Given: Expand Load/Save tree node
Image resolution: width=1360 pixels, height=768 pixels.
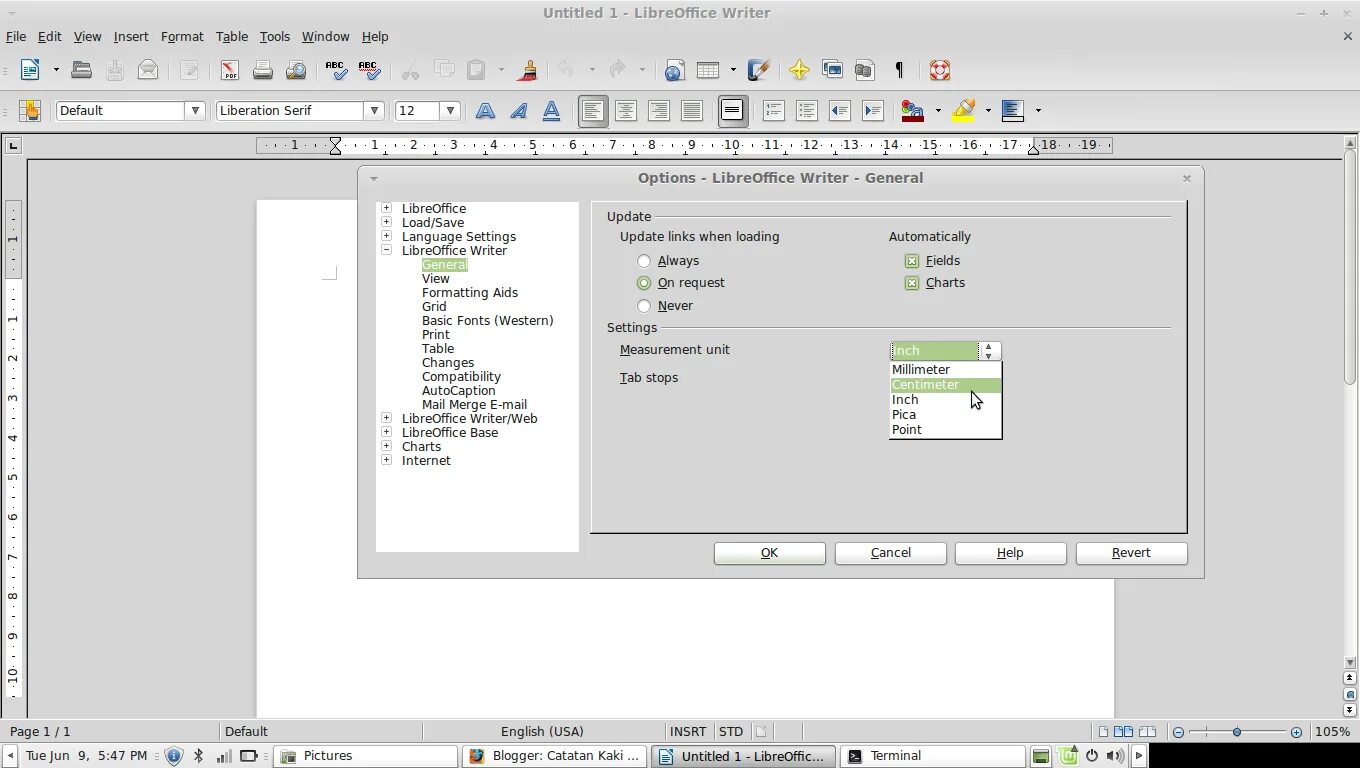Looking at the screenshot, I should click(386, 222).
